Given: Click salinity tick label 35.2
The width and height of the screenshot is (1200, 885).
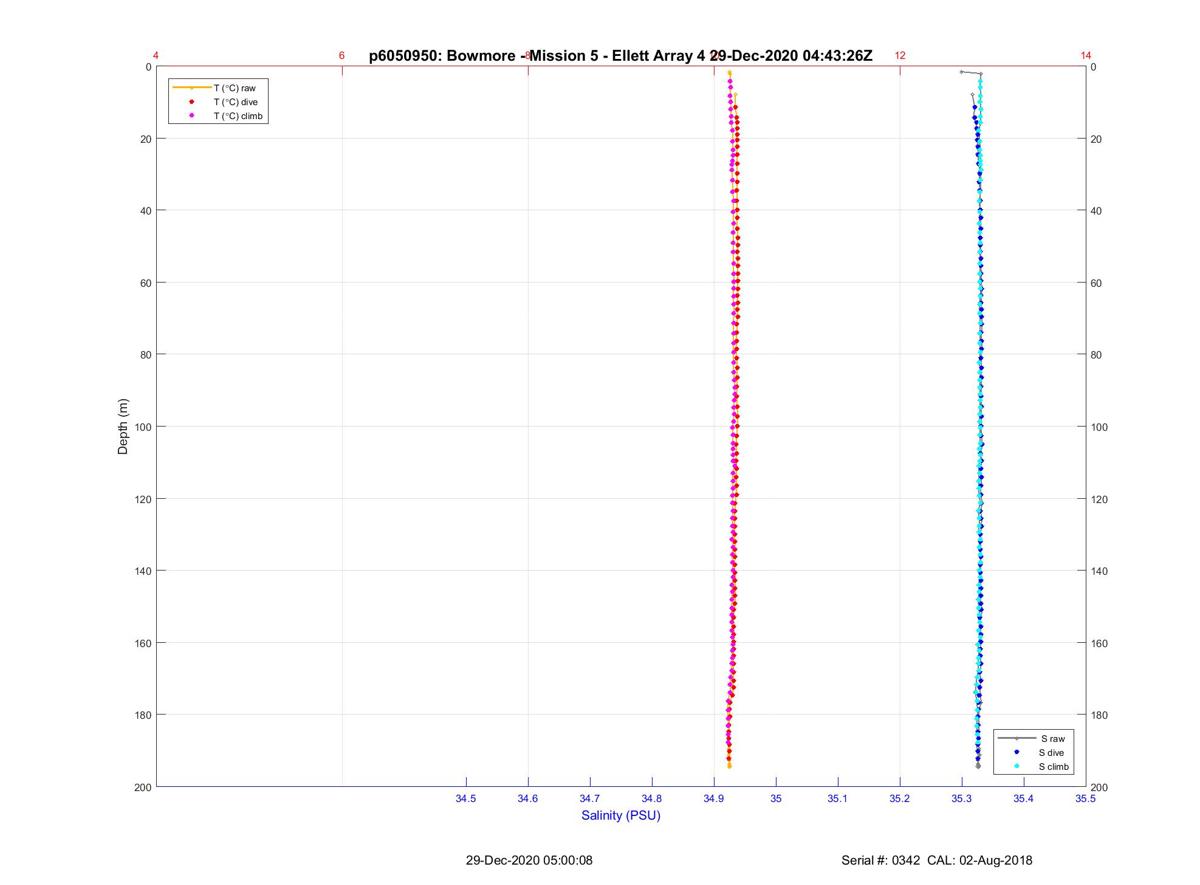Looking at the screenshot, I should coord(900,798).
